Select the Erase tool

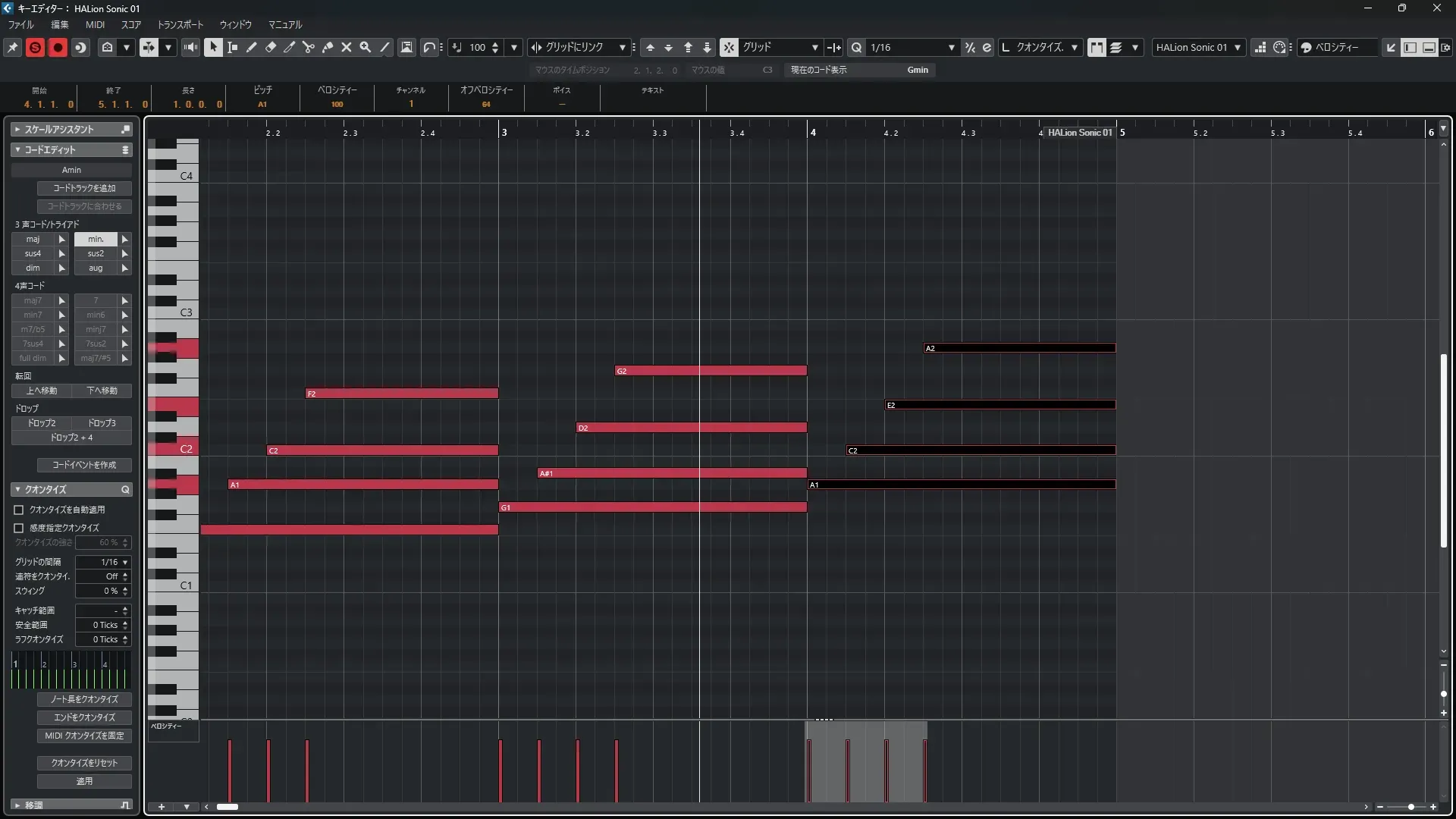click(271, 47)
